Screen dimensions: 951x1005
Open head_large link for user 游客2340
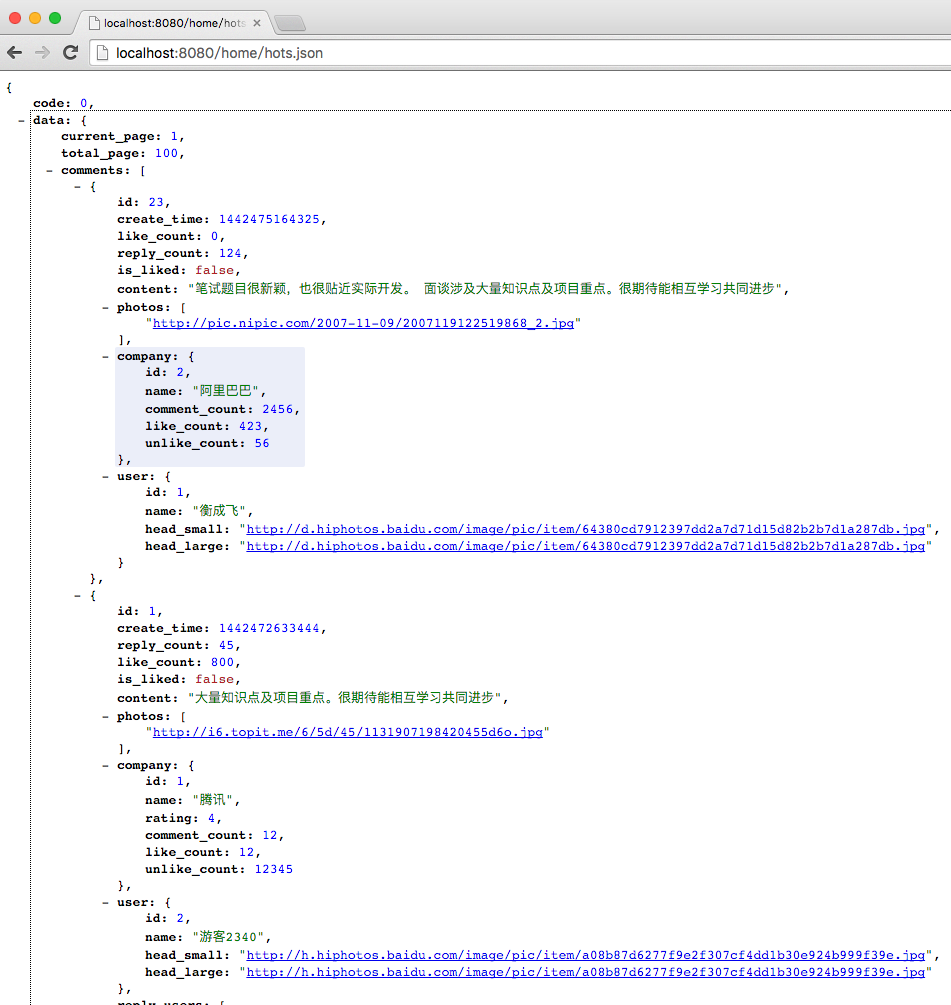pos(585,971)
